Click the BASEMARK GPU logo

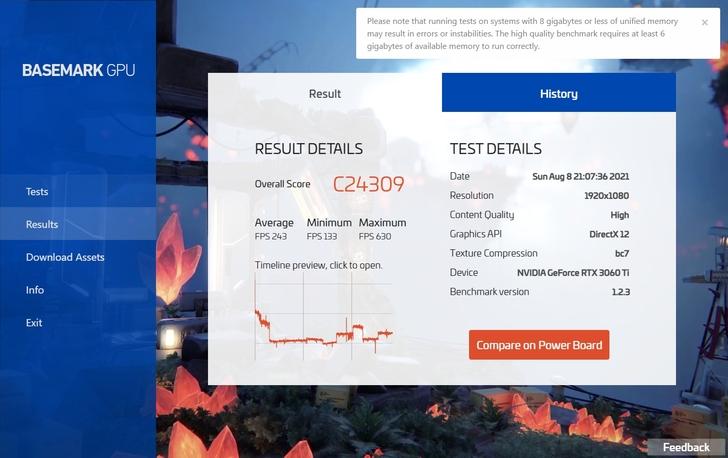coord(78,70)
